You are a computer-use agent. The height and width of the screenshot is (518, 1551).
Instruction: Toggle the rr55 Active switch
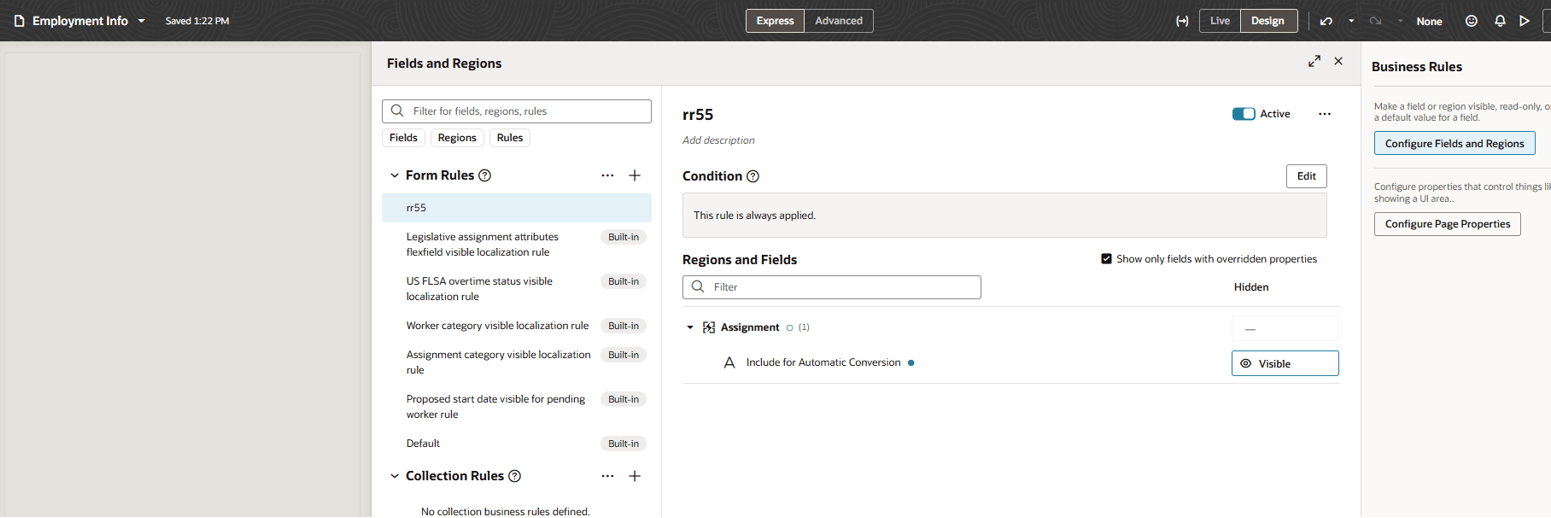coord(1243,114)
